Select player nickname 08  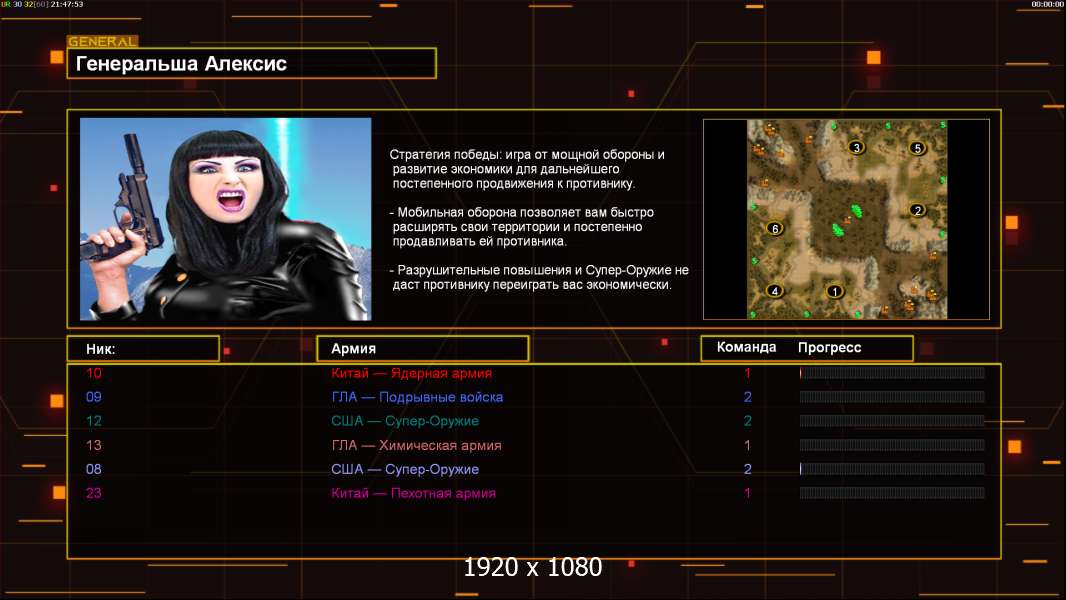(x=94, y=469)
